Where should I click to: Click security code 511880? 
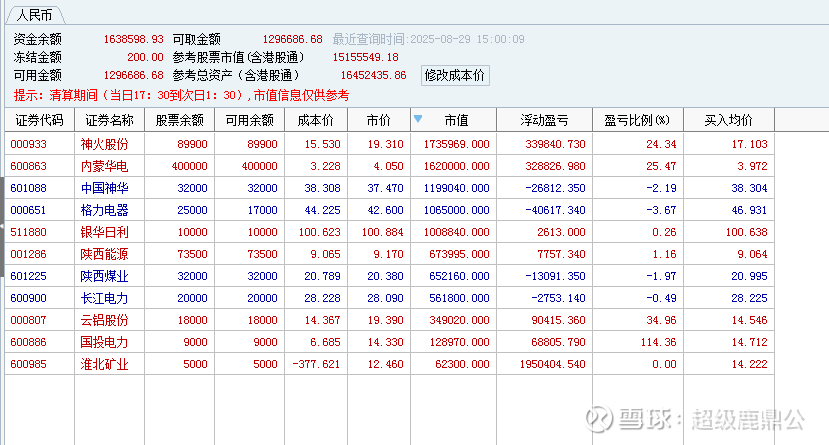29,232
